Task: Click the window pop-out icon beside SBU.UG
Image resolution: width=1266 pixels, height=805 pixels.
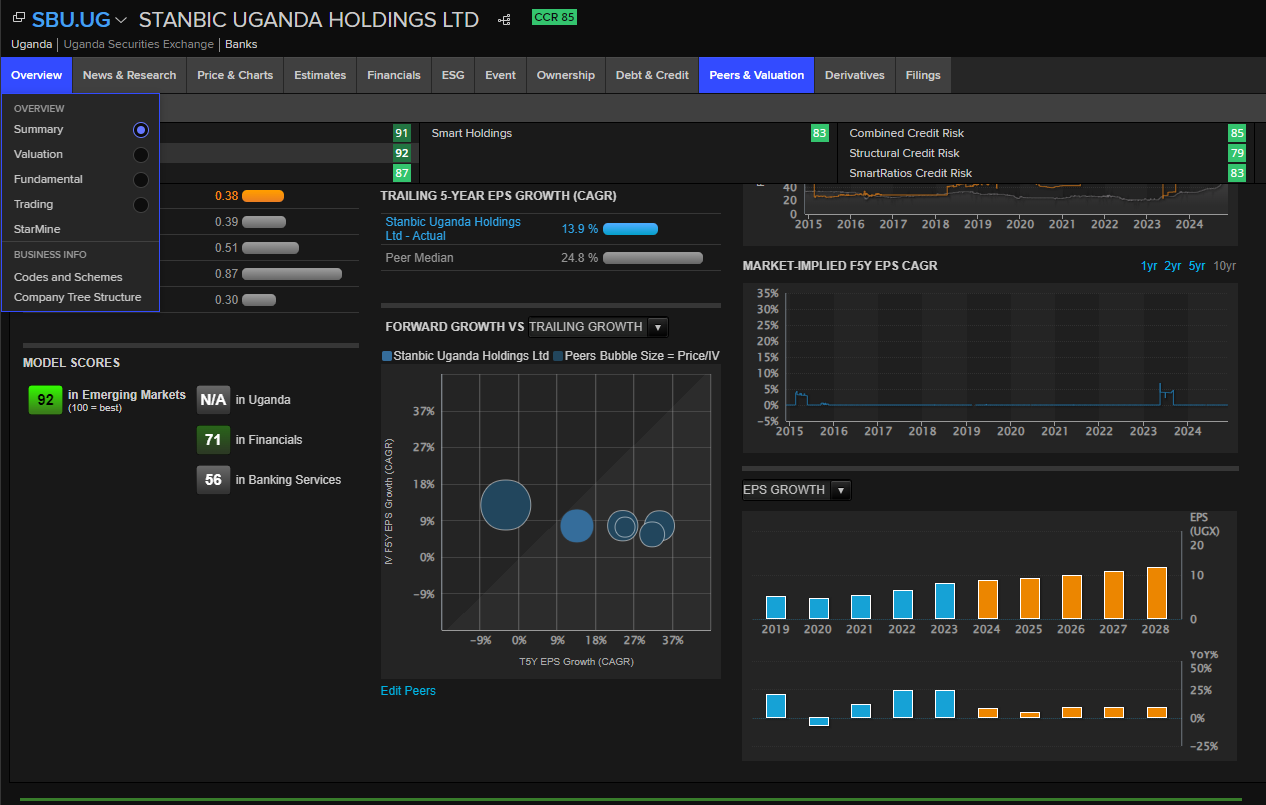Action: 18,18
